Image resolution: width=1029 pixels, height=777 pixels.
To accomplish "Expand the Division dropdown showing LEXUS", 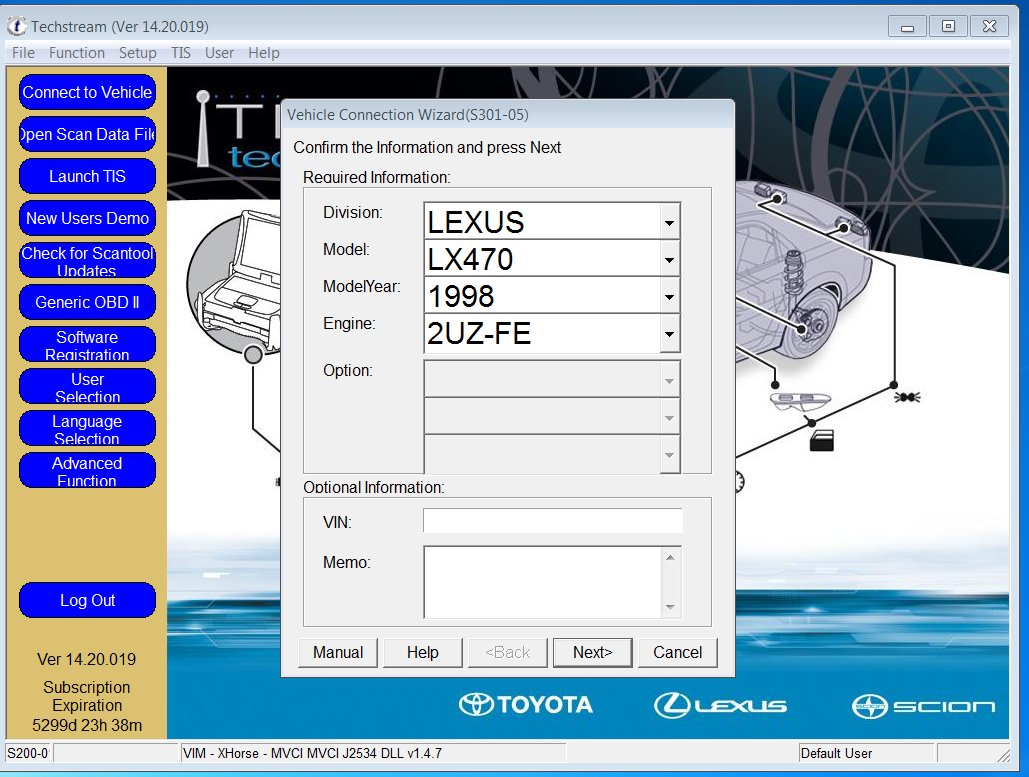I will tap(669, 222).
